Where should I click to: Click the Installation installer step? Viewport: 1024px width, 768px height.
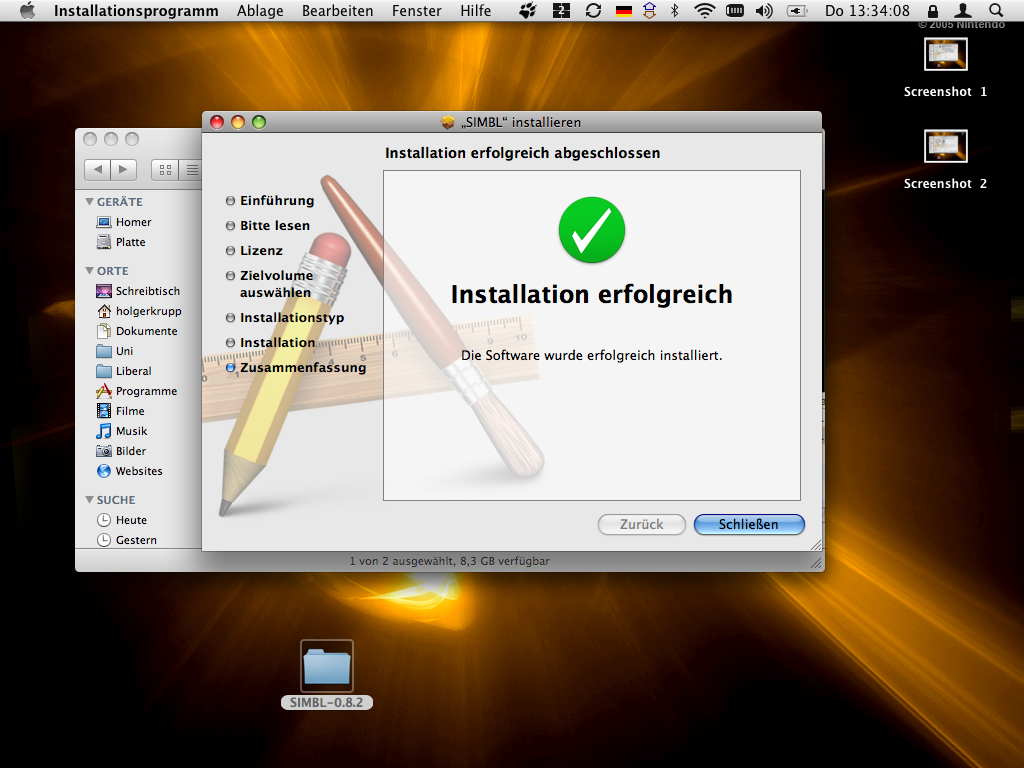pyautogui.click(x=270, y=343)
